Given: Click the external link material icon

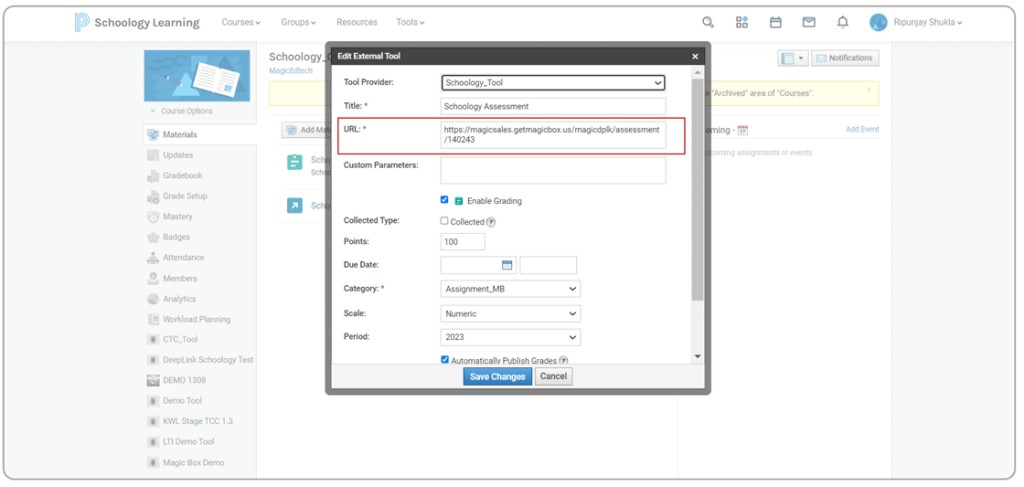Looking at the screenshot, I should 295,206.
